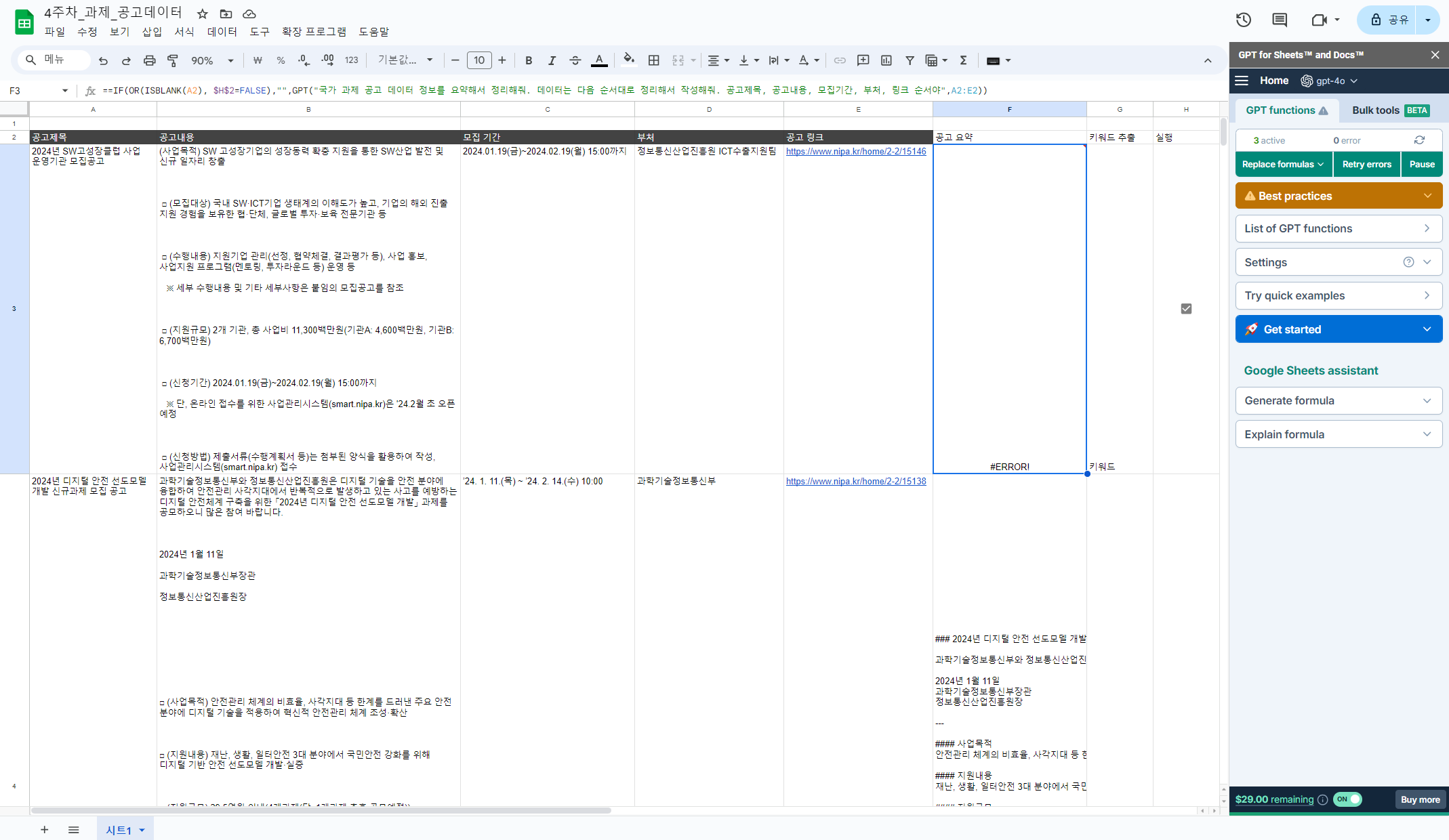Open the 삽입 menu
This screenshot has height=840, width=1449.
(152, 32)
